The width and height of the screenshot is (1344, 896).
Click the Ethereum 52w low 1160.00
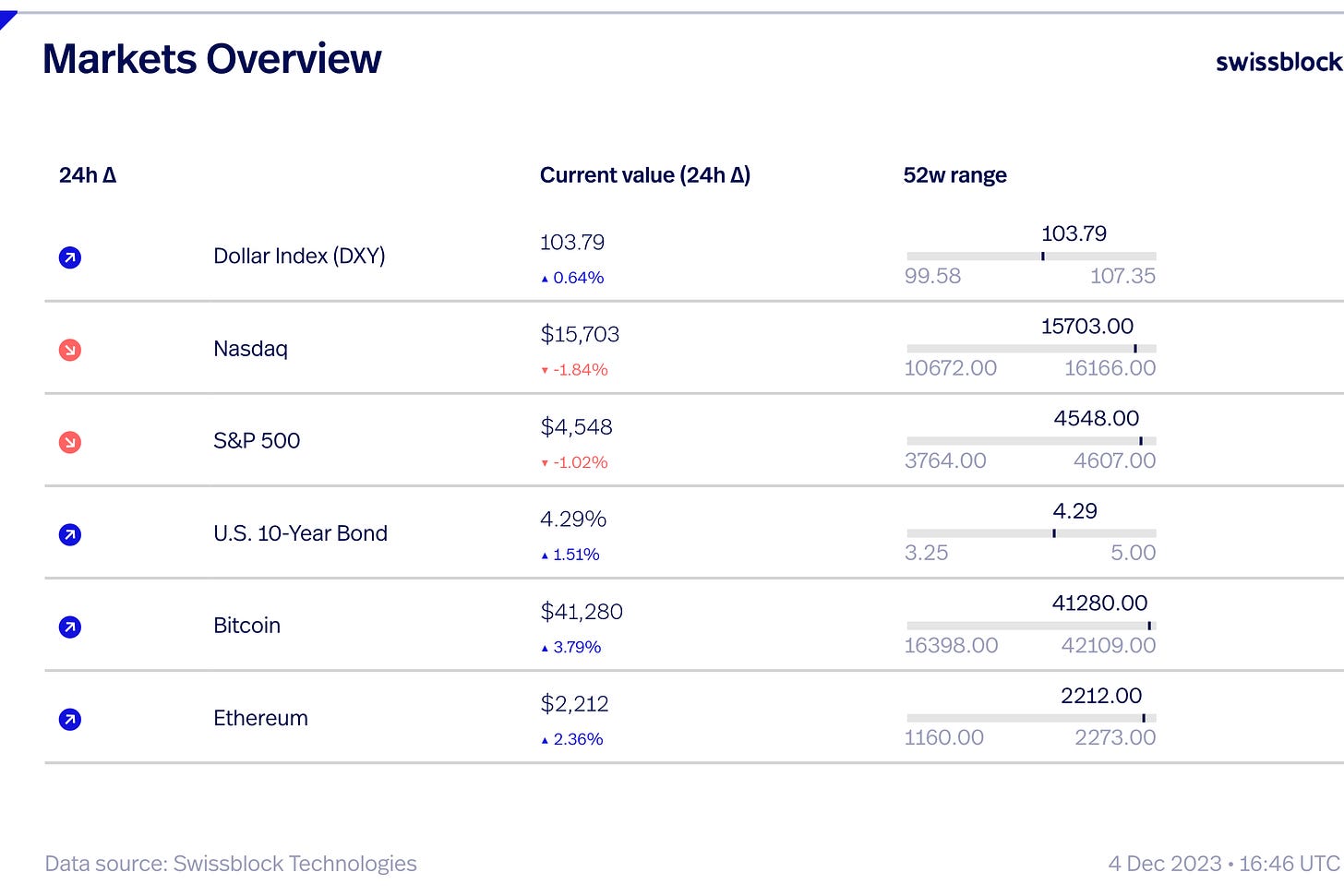(x=943, y=737)
